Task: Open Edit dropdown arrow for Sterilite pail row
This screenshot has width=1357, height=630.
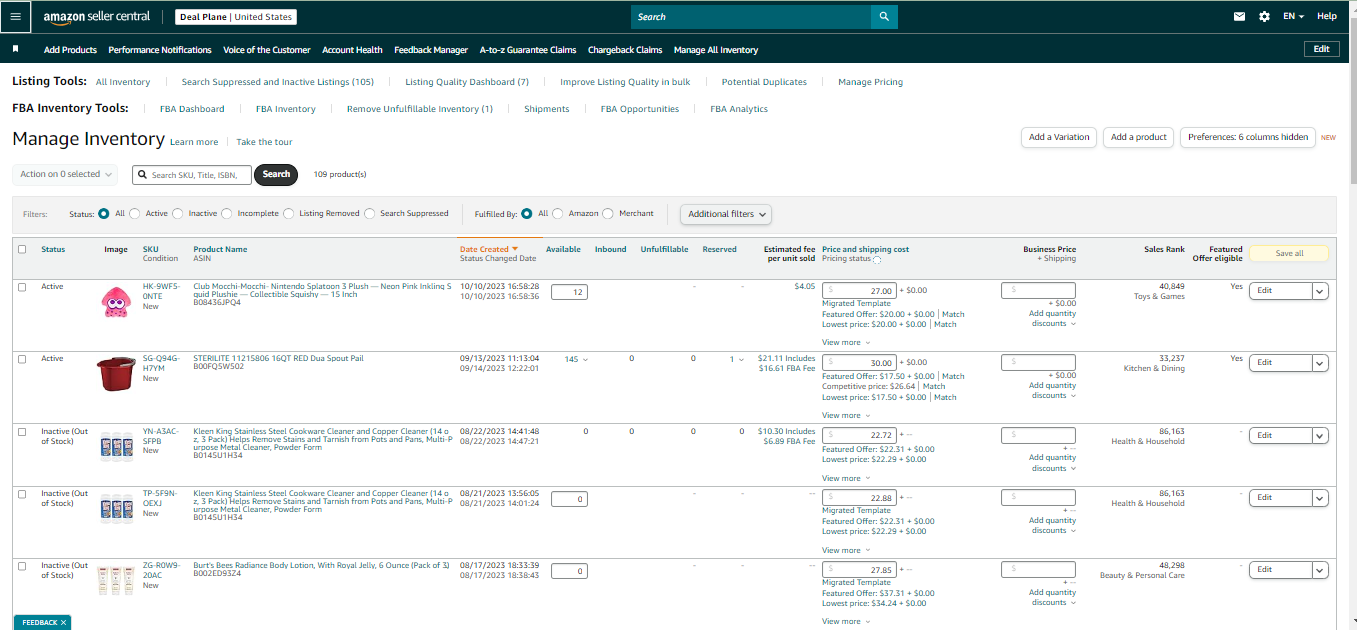Action: (1320, 363)
